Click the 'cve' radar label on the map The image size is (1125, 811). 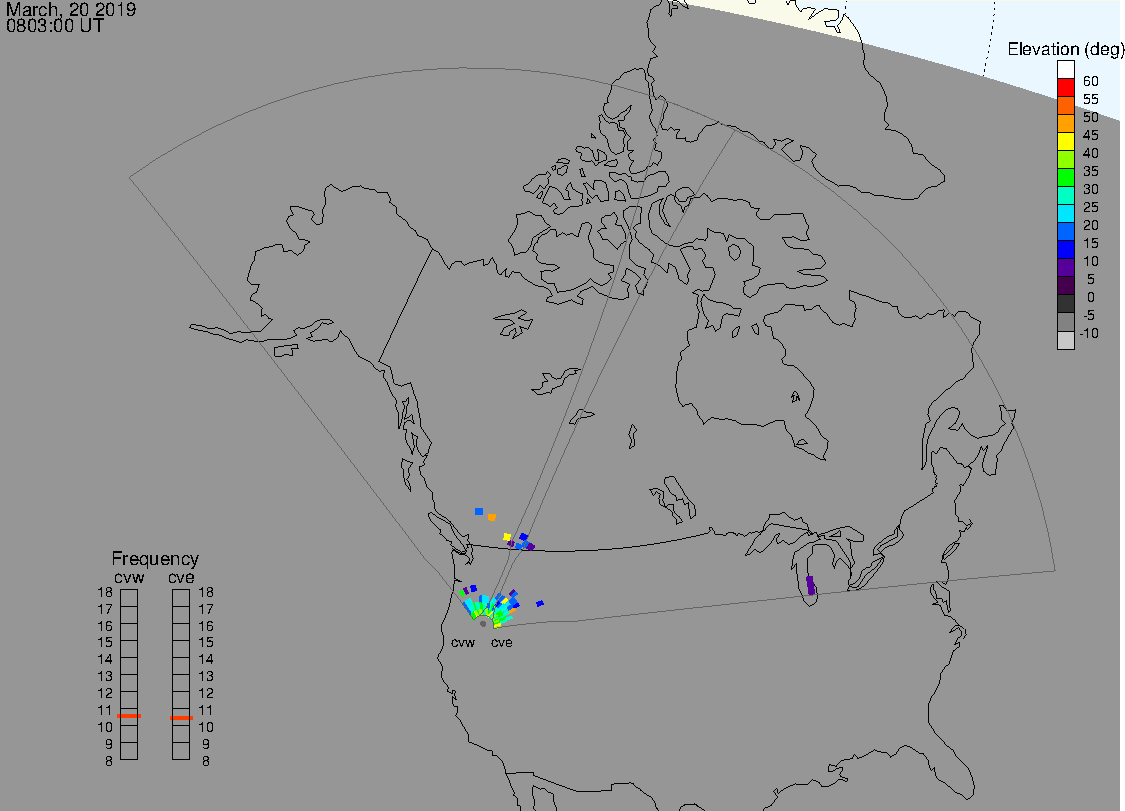pyautogui.click(x=502, y=642)
